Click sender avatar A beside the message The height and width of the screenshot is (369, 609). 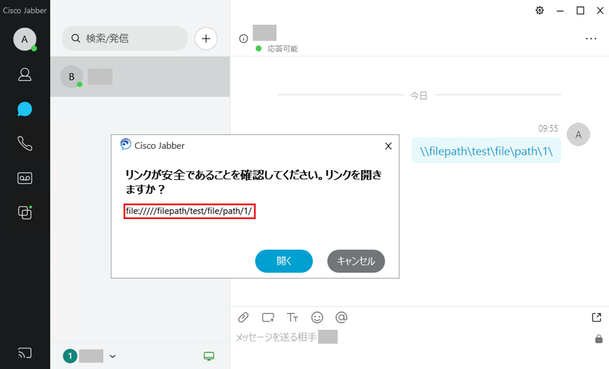(x=578, y=134)
